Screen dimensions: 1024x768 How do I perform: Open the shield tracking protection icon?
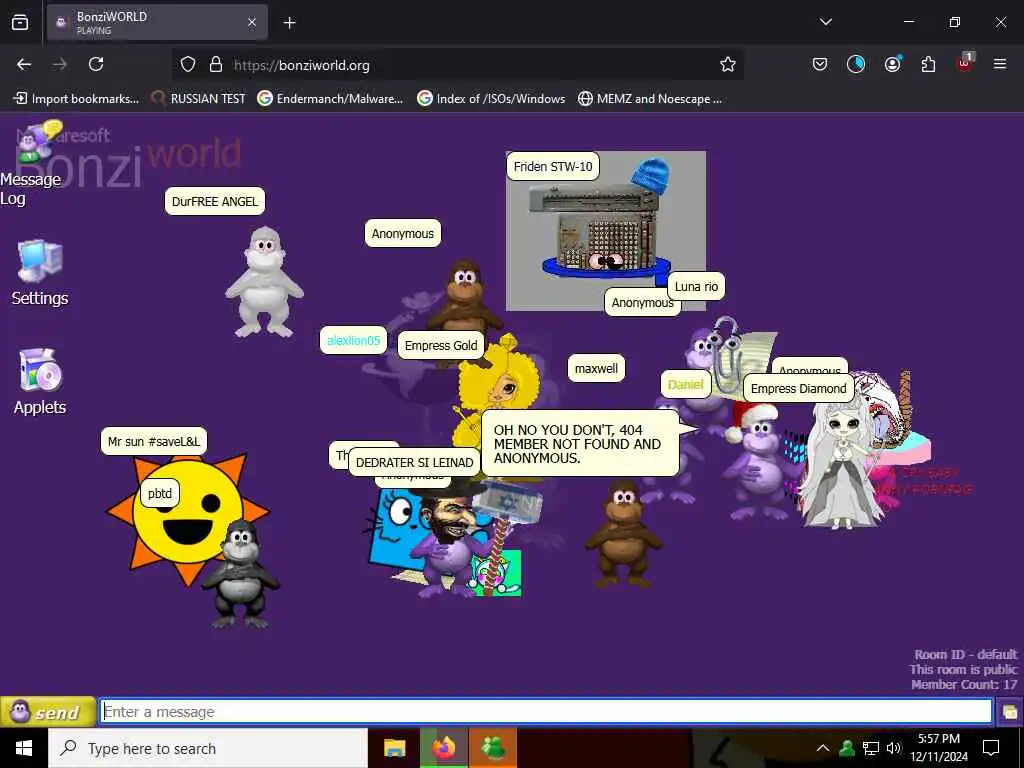tap(188, 65)
